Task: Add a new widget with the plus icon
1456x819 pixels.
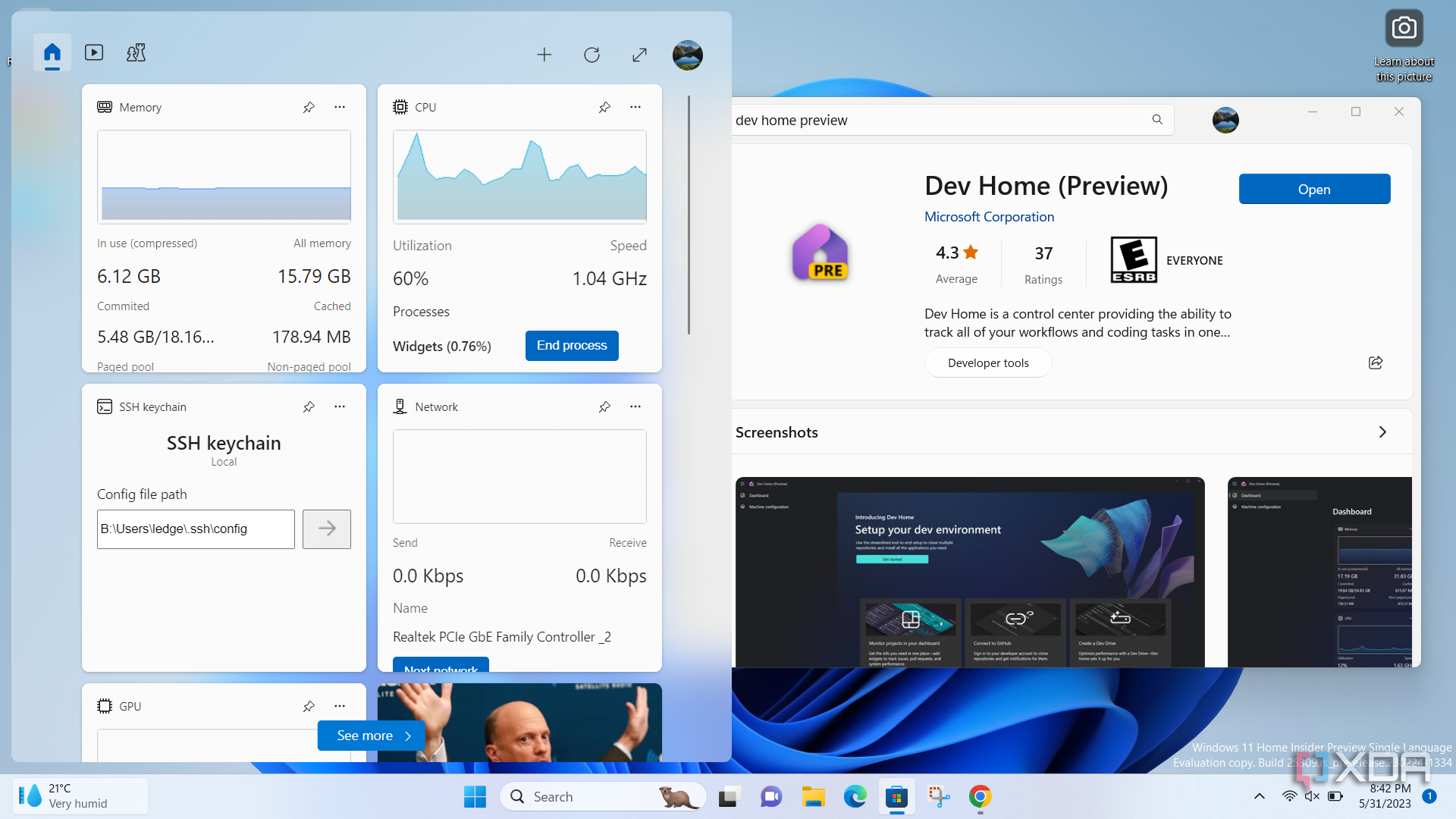Action: tap(544, 55)
